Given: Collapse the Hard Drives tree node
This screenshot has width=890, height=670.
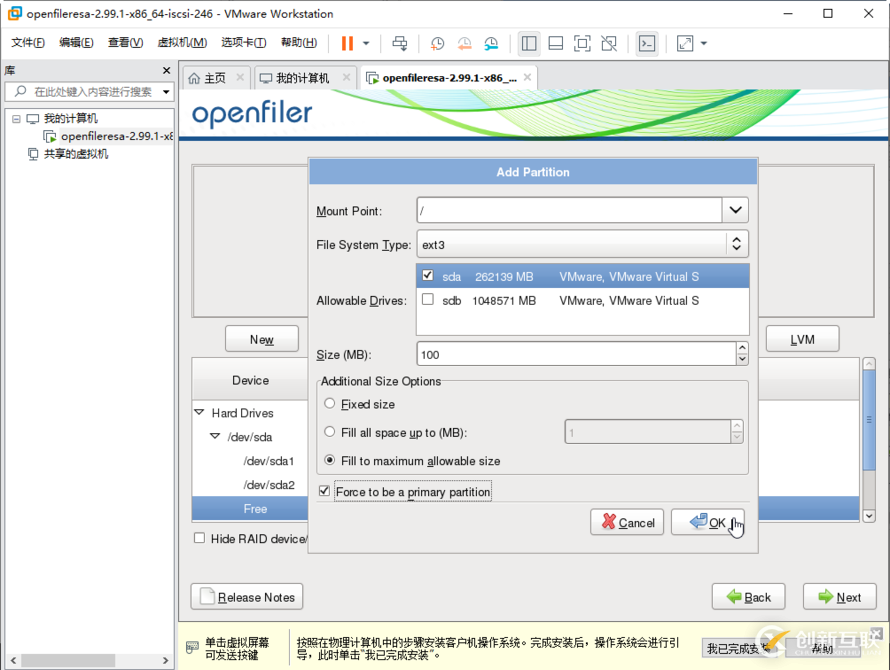Looking at the screenshot, I should click(x=199, y=412).
